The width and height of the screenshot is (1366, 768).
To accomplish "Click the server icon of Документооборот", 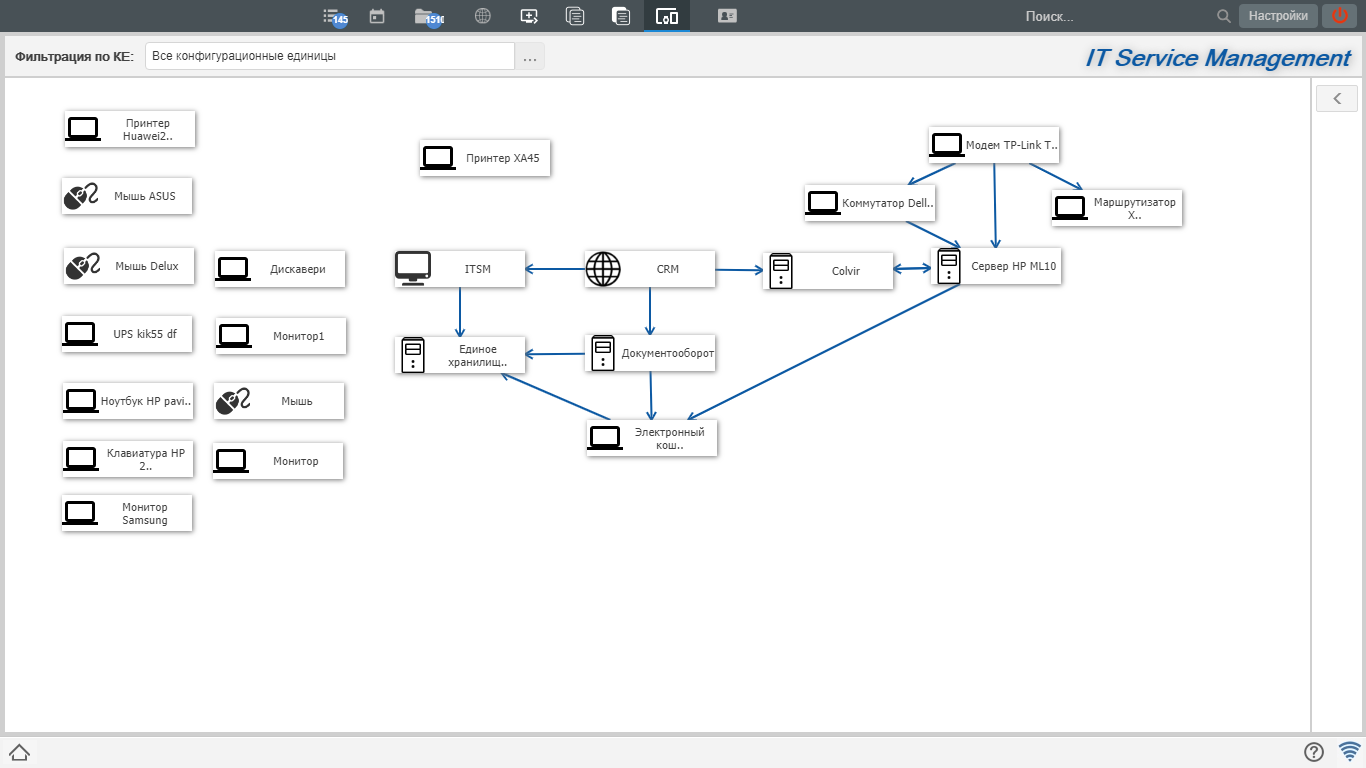I will (603, 353).
